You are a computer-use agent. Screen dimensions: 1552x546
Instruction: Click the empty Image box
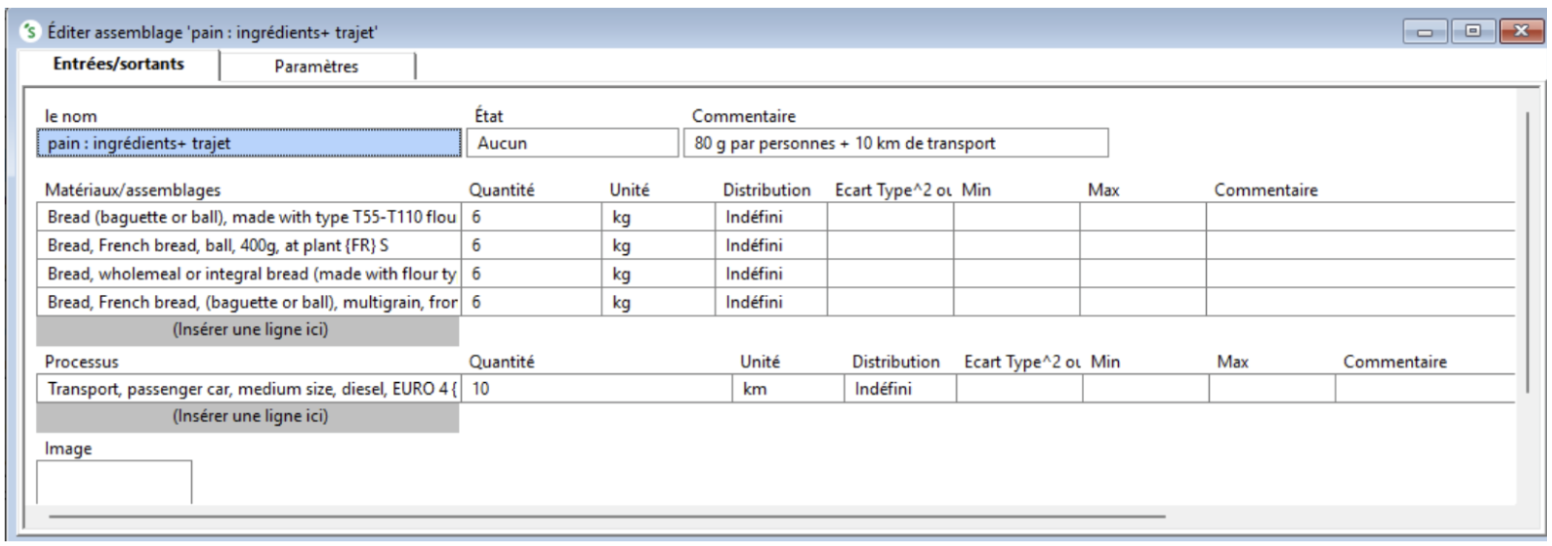click(114, 482)
